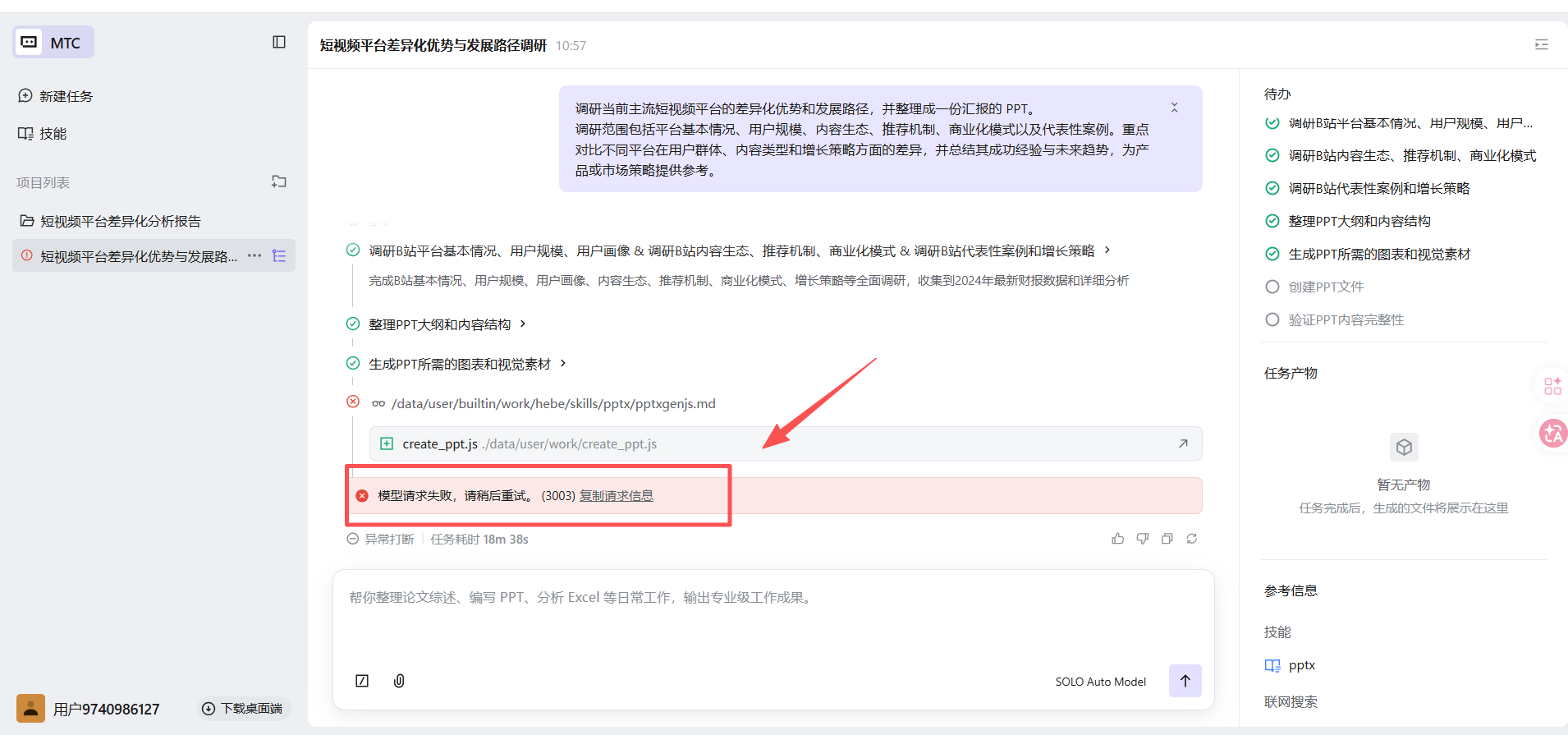This screenshot has height=735, width=1568.
Task: Click the floating translate icon on right edge
Action: [1552, 433]
